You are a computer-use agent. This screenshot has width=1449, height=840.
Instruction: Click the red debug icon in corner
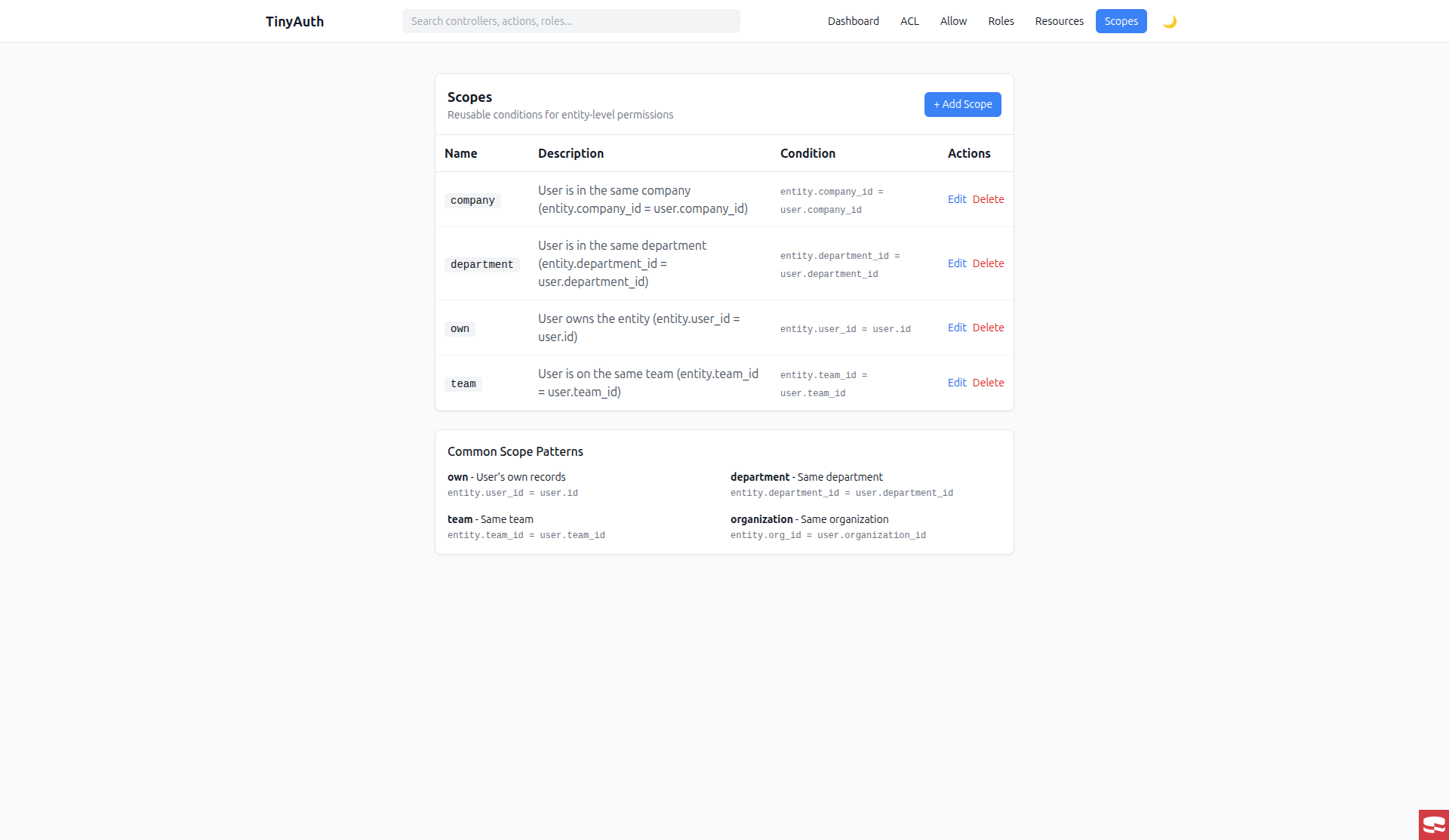1433,824
